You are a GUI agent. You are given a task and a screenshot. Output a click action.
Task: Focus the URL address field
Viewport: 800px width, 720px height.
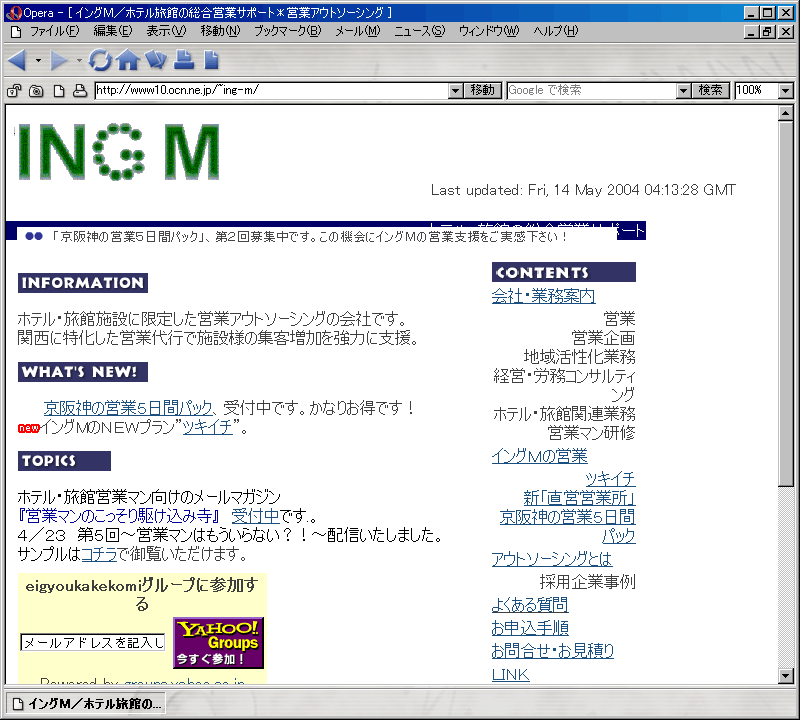click(x=271, y=91)
